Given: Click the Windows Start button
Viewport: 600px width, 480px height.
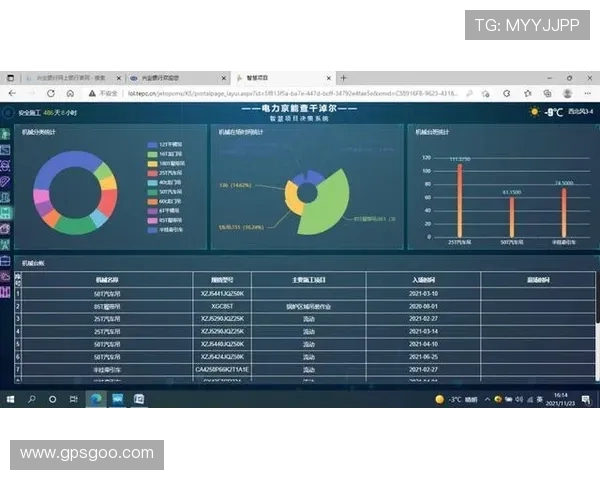Looking at the screenshot, I should point(10,398).
